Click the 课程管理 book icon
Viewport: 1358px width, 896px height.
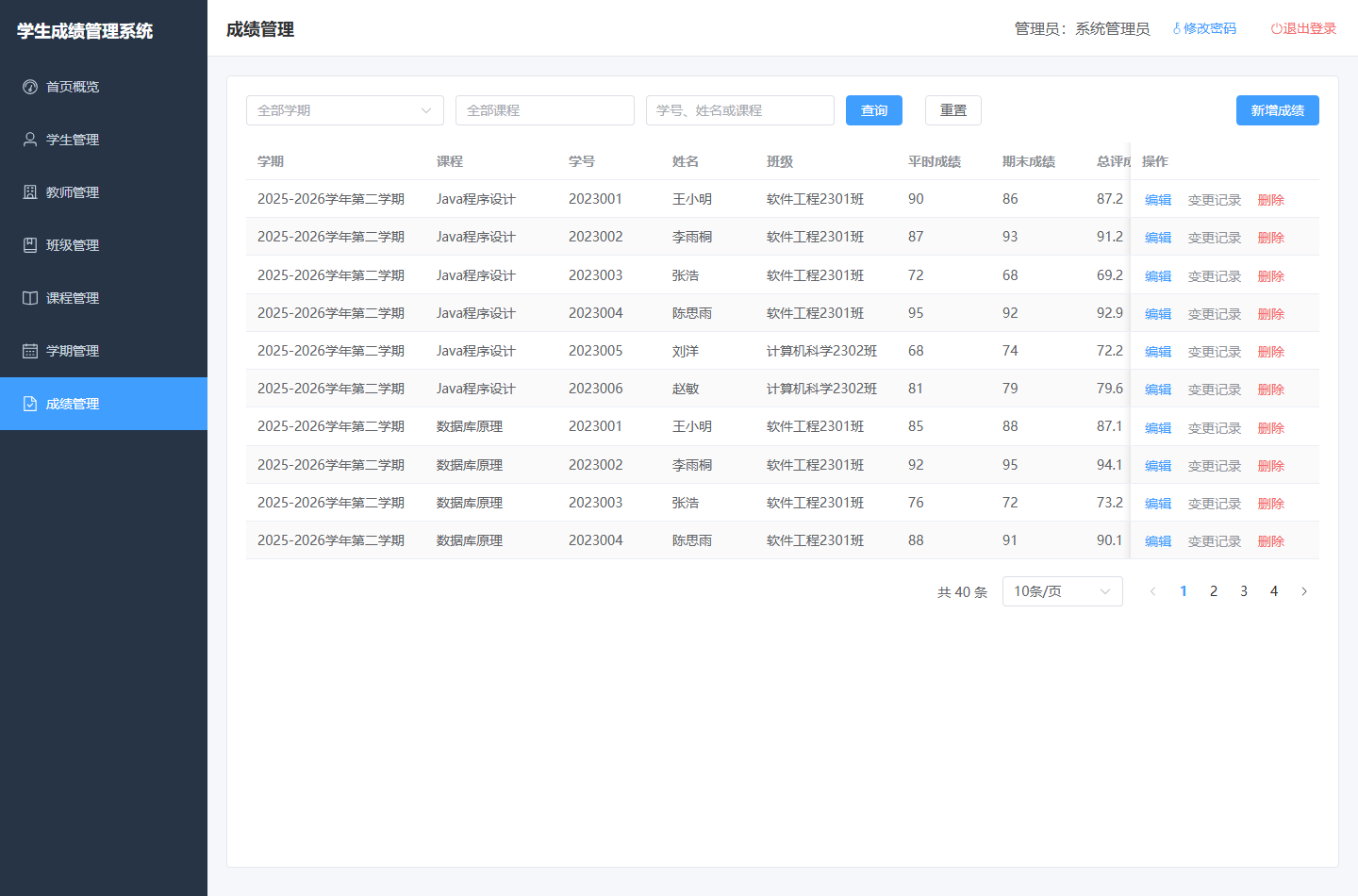pyautogui.click(x=30, y=298)
